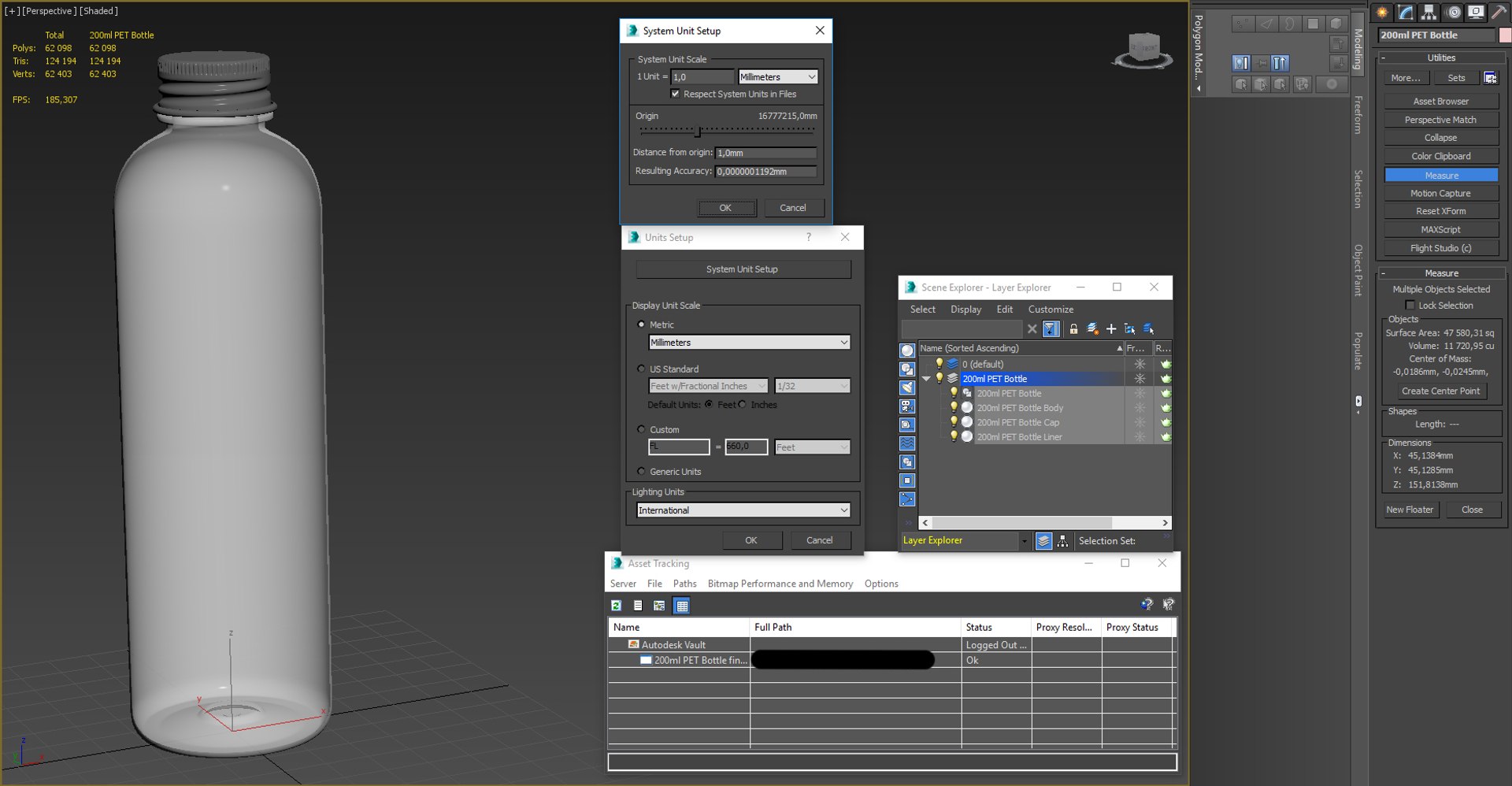Screen dimensions: 1512x786
Task: Click the Configure Button Sets icon in Utilities
Action: click(1490, 78)
